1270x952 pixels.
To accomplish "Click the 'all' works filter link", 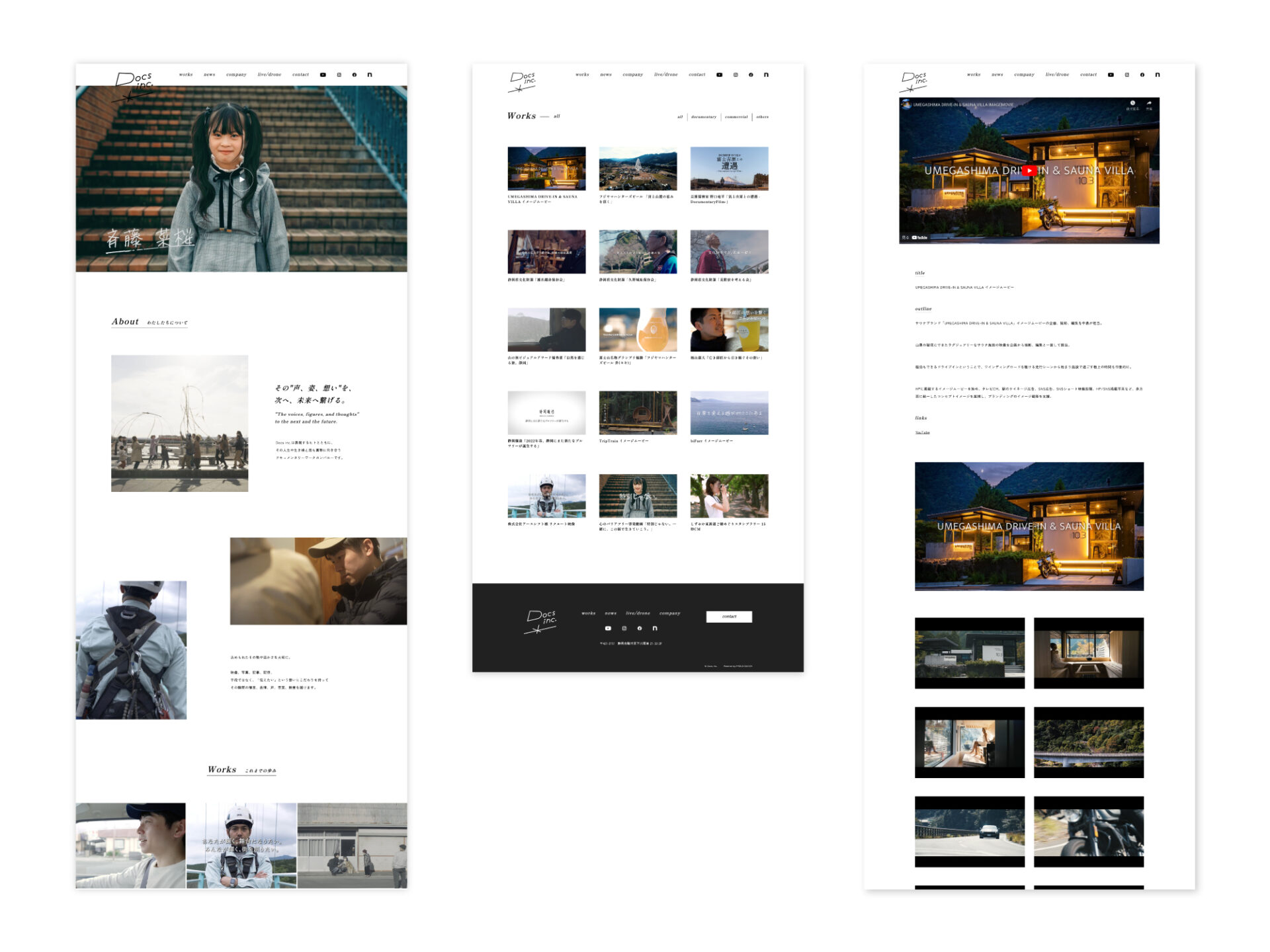I will (x=680, y=117).
